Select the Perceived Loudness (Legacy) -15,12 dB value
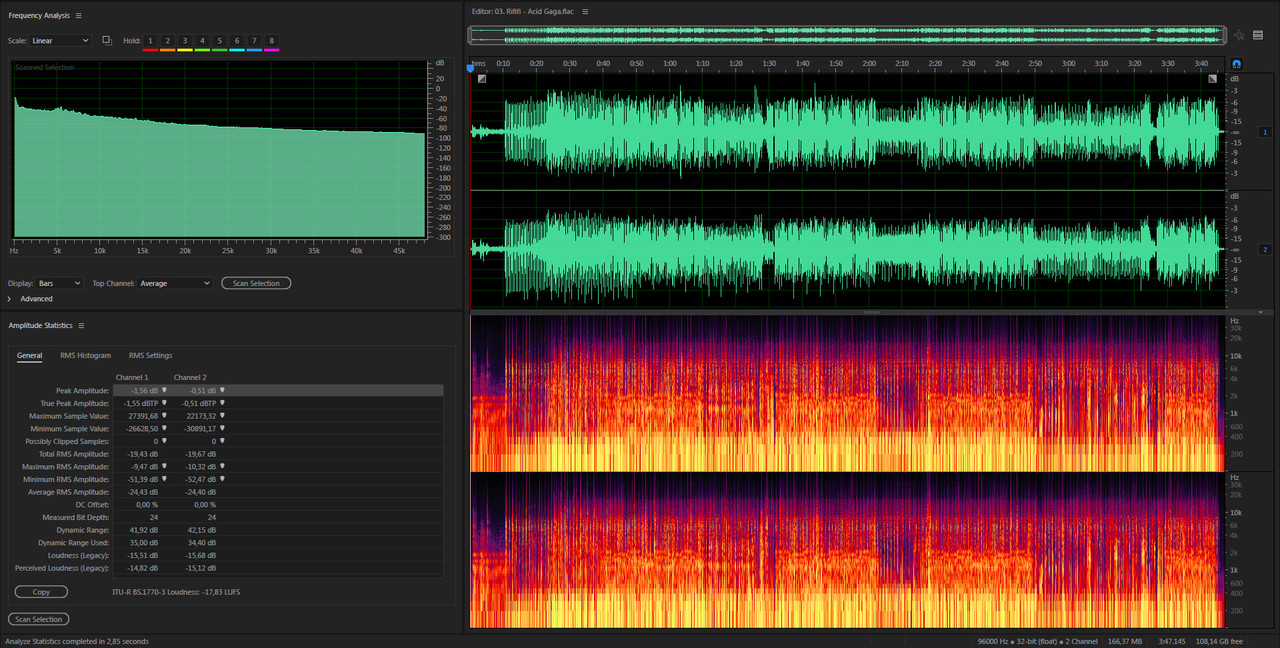Image resolution: width=1280 pixels, height=648 pixels. click(x=201, y=568)
